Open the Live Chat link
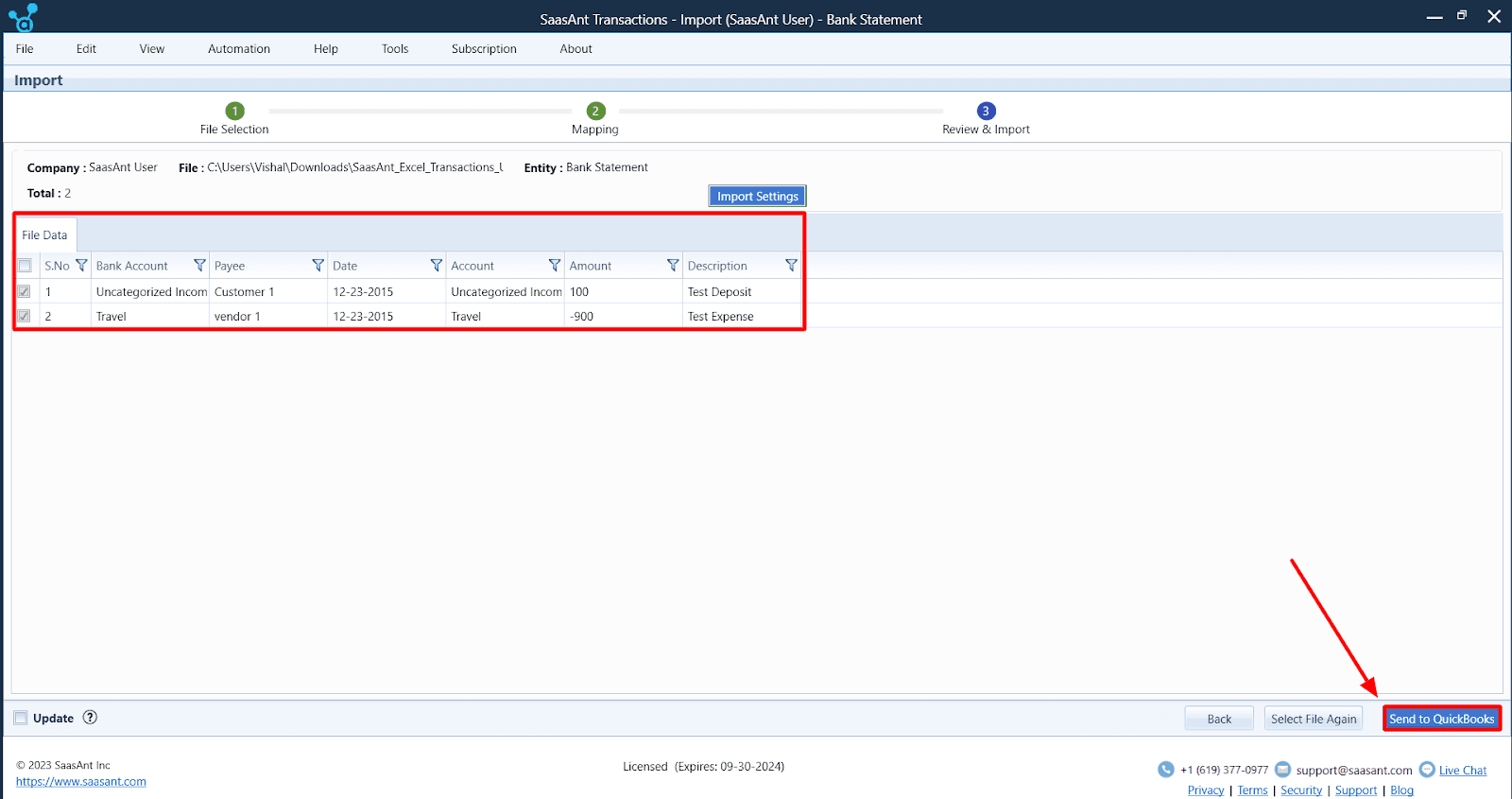 click(x=1463, y=771)
